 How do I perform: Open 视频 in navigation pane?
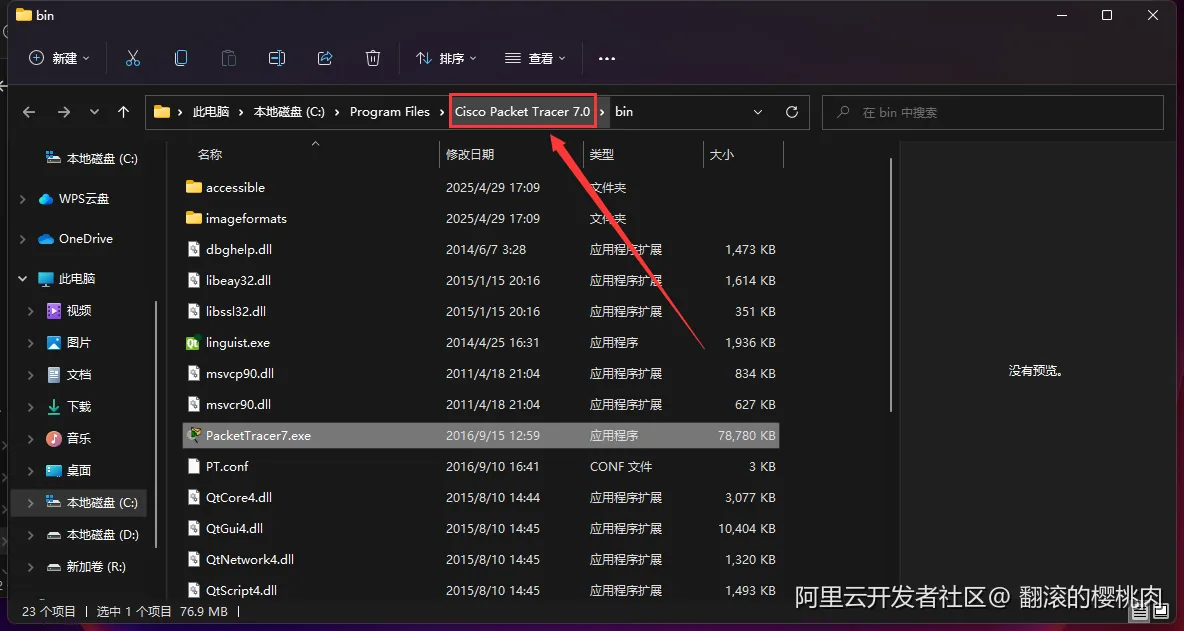(79, 310)
